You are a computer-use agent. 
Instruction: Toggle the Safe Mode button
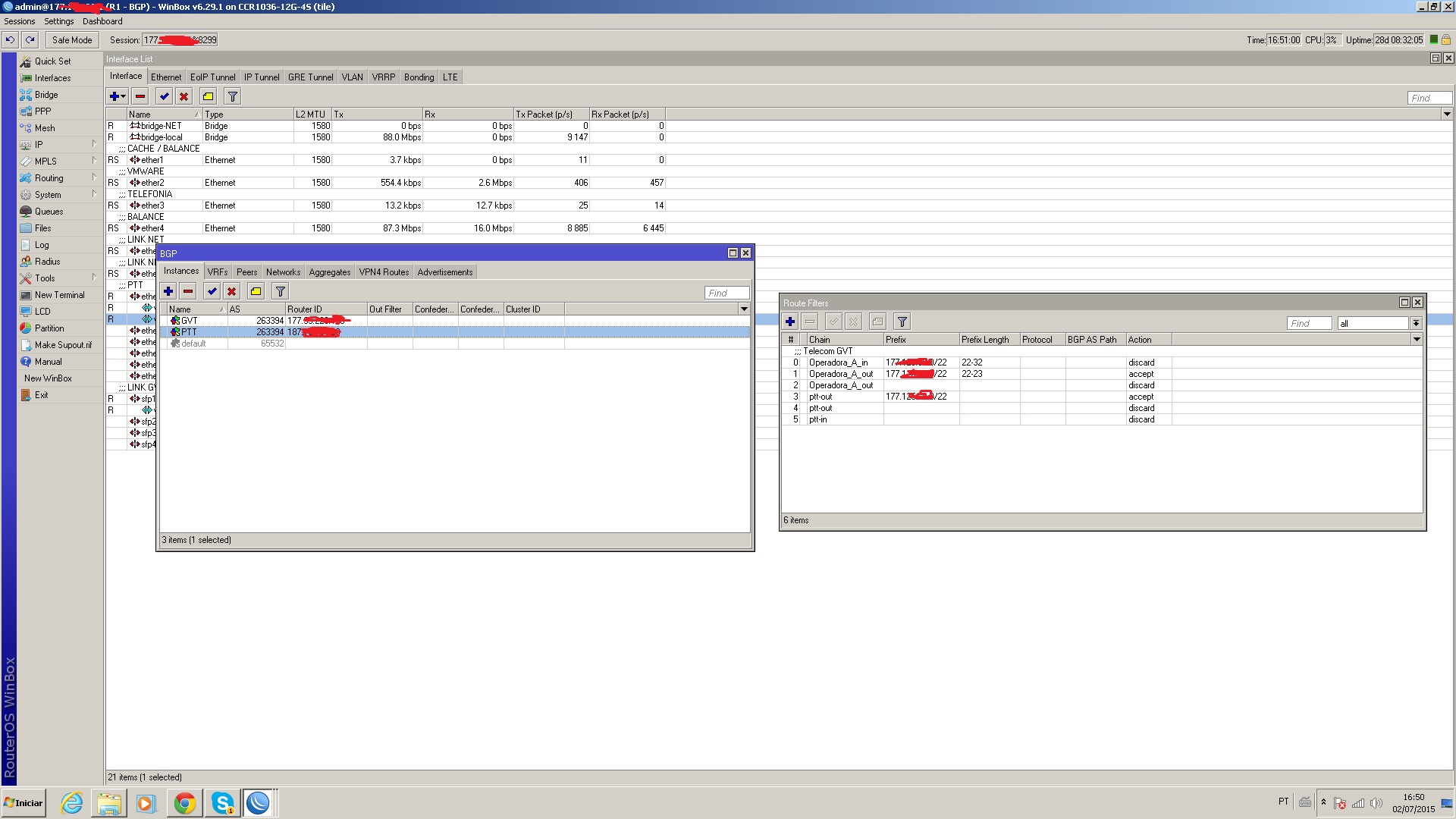coord(72,40)
